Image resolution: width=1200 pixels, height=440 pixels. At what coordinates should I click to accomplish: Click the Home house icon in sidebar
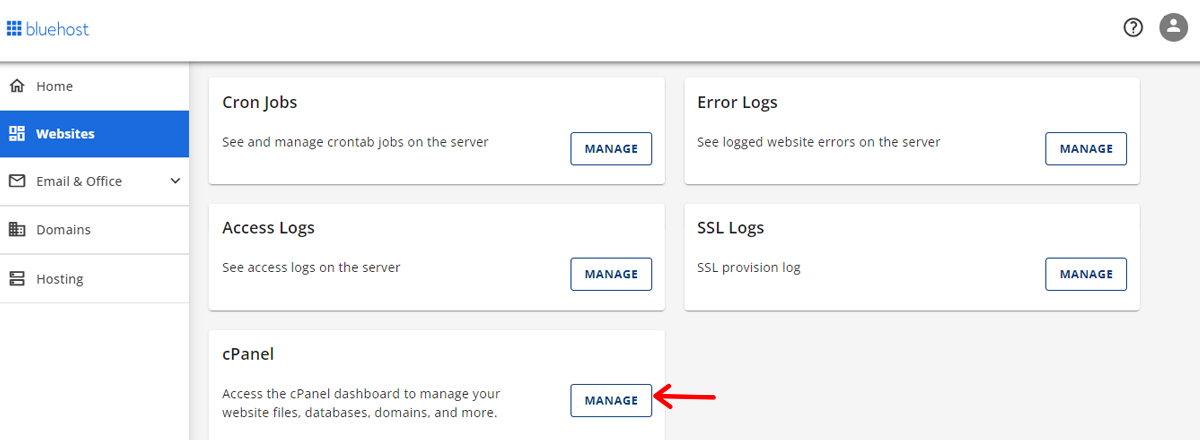pos(17,86)
